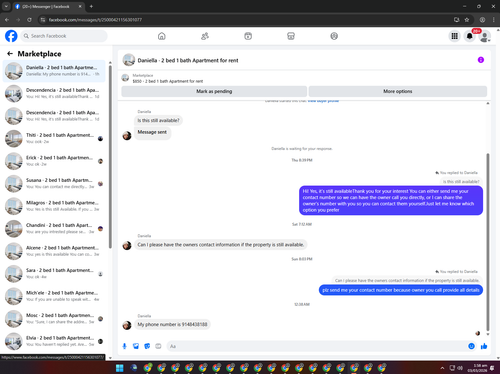500x374 pixels.
Task: Open the purple conversation info icon
Action: click(x=481, y=60)
